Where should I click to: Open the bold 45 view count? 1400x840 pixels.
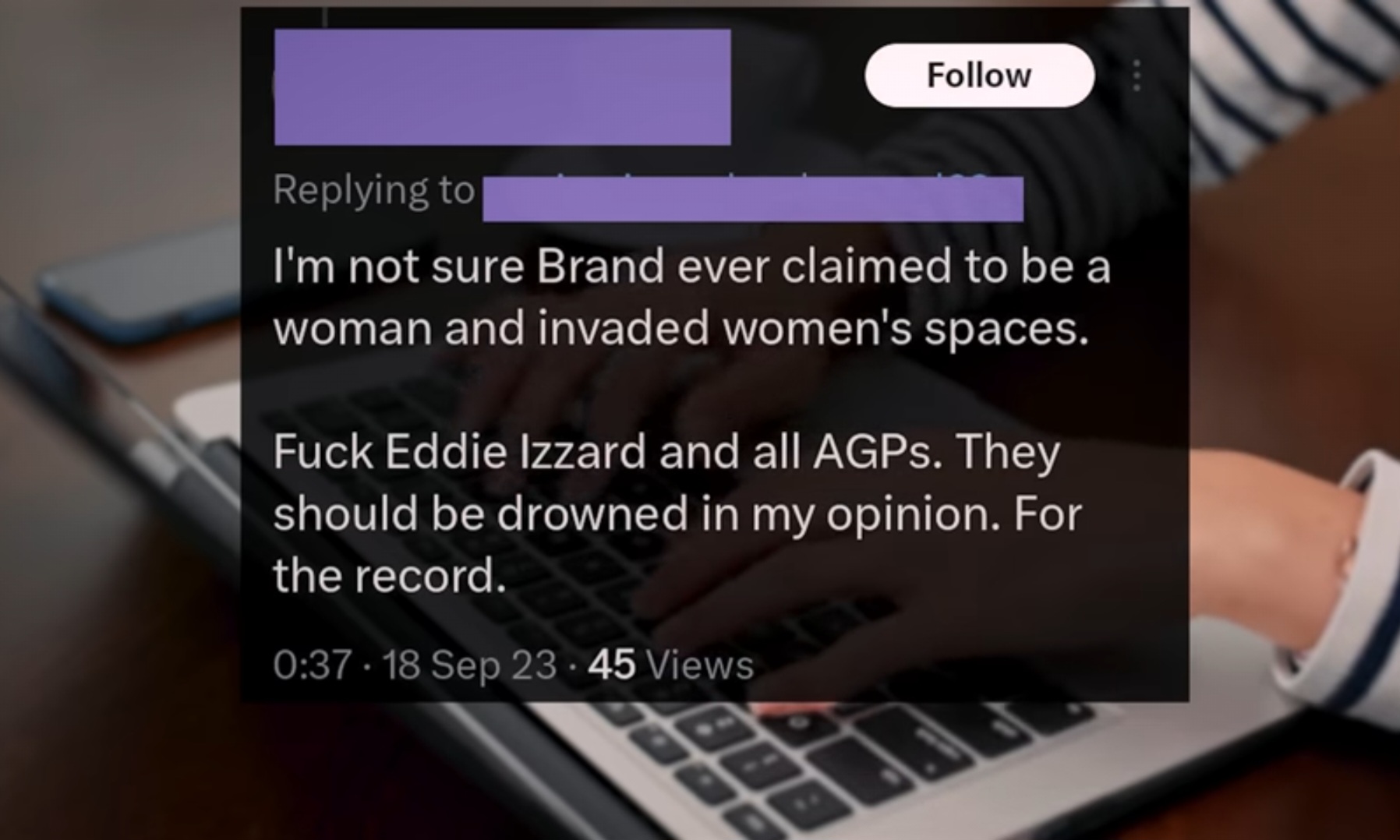coord(612,665)
